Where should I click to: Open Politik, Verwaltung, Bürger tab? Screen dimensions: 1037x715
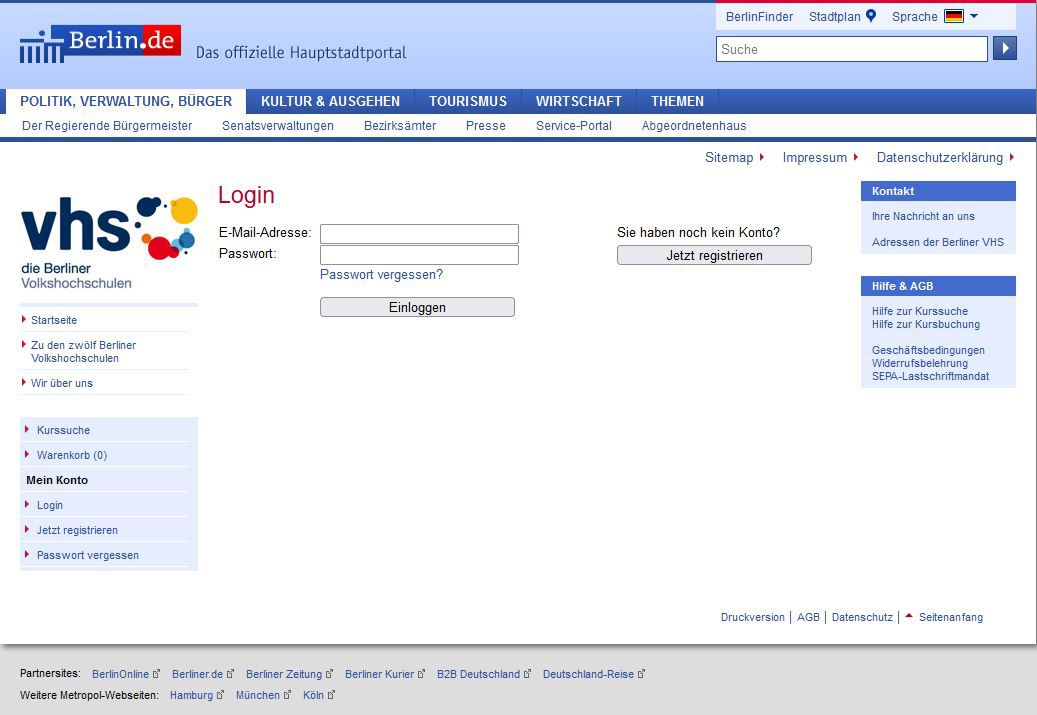126,101
